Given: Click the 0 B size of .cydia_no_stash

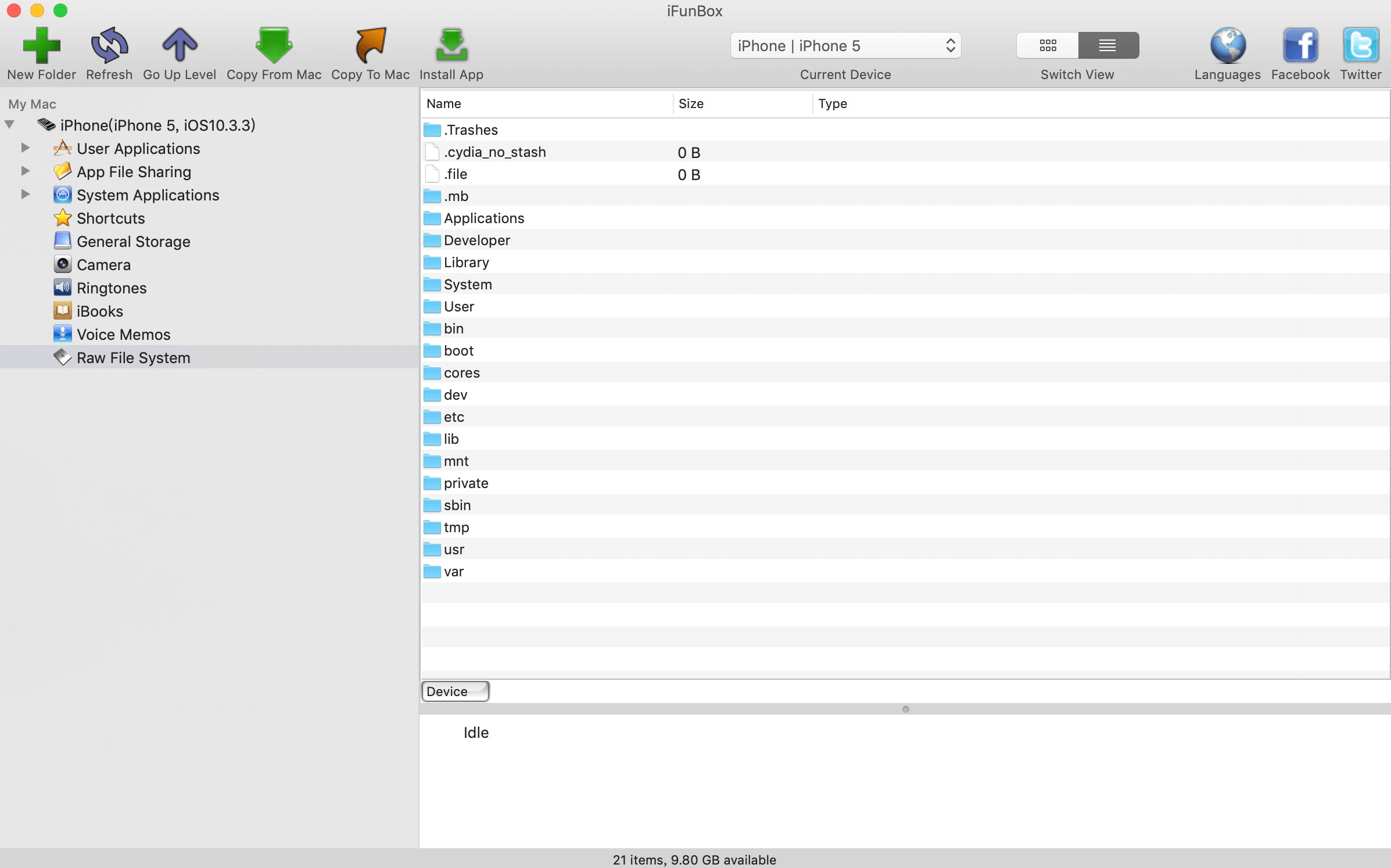Looking at the screenshot, I should (689, 153).
